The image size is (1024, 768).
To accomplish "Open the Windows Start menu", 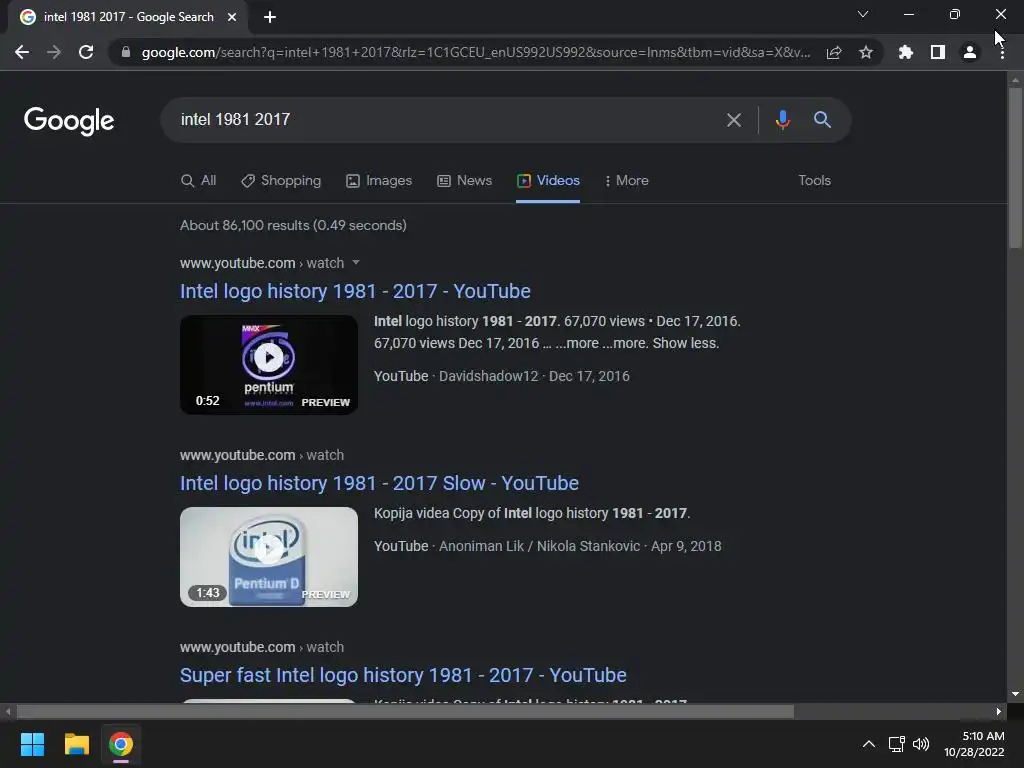I will pyautogui.click(x=32, y=744).
